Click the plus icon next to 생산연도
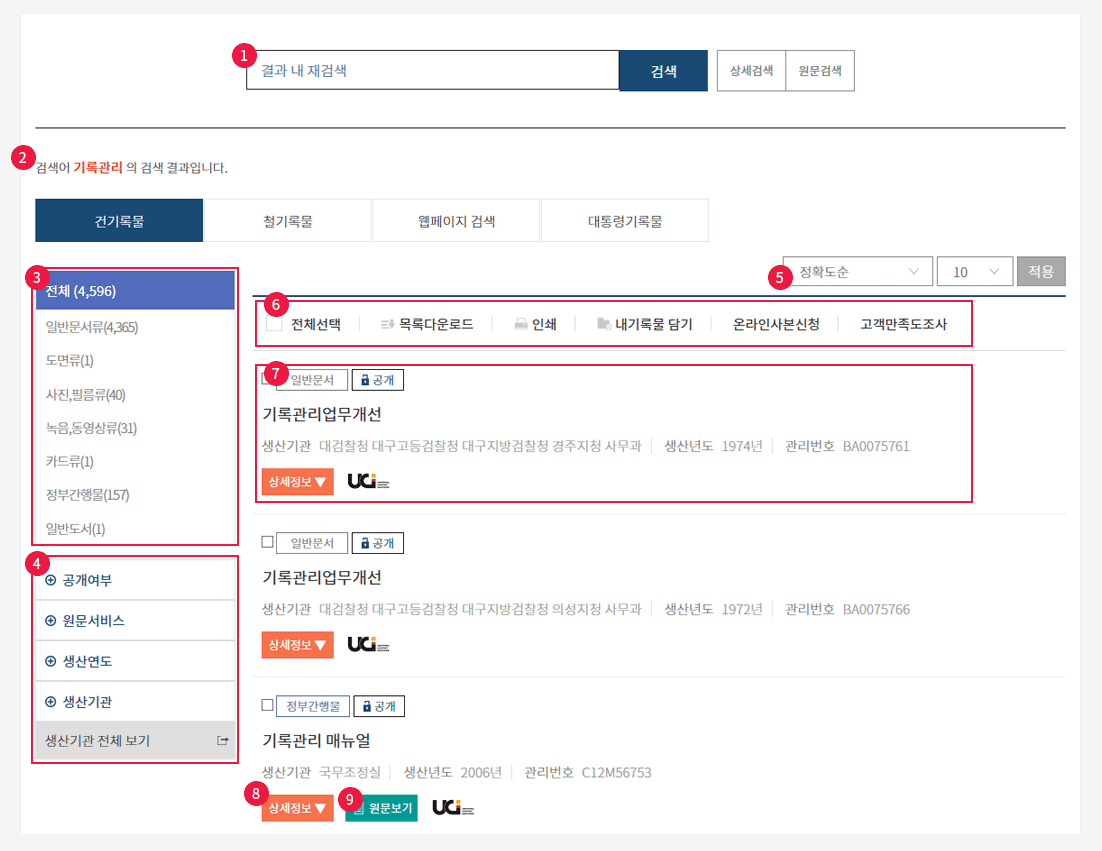The height and width of the screenshot is (851, 1102). point(51,661)
